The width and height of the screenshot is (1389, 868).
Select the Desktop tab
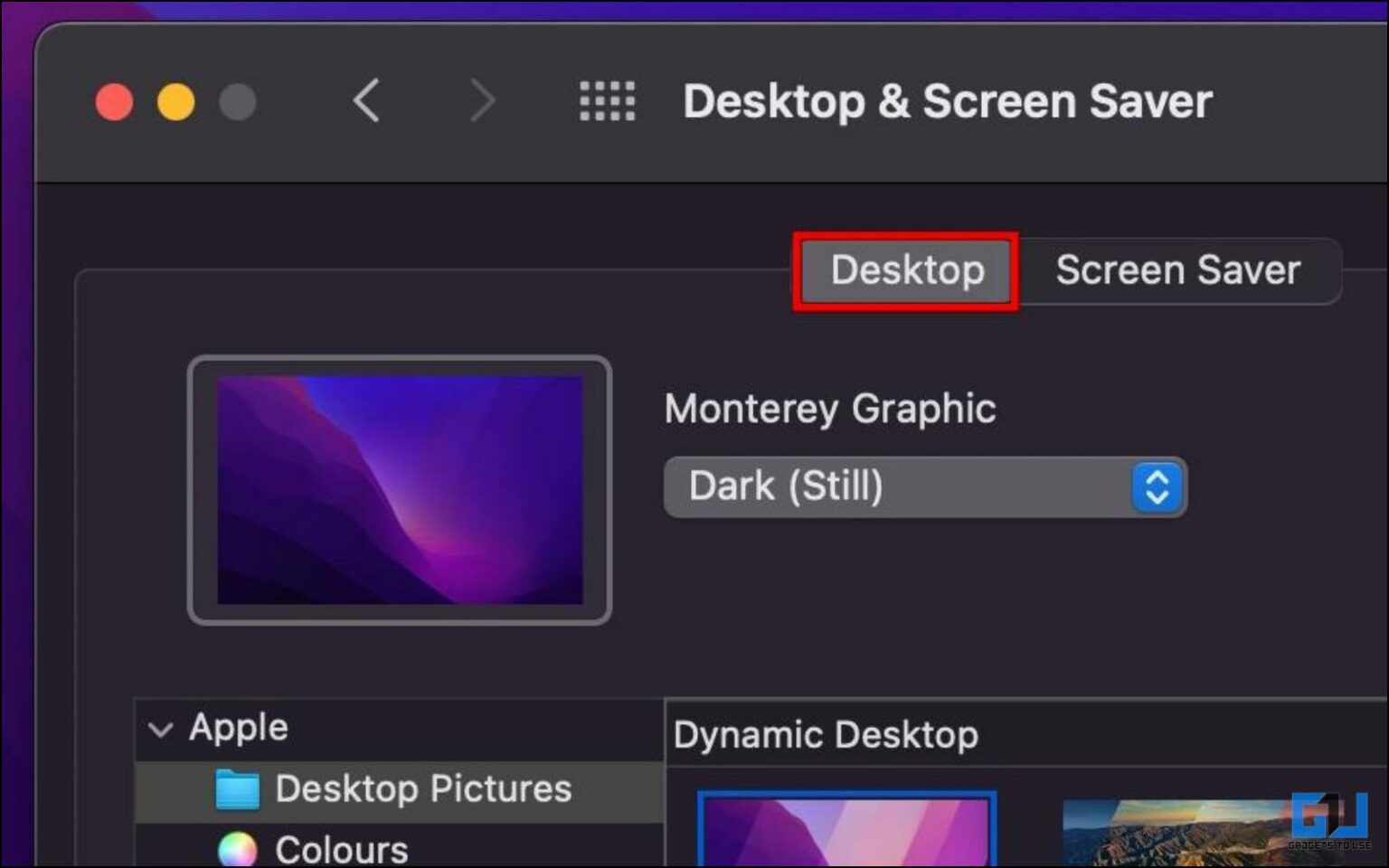click(x=906, y=270)
